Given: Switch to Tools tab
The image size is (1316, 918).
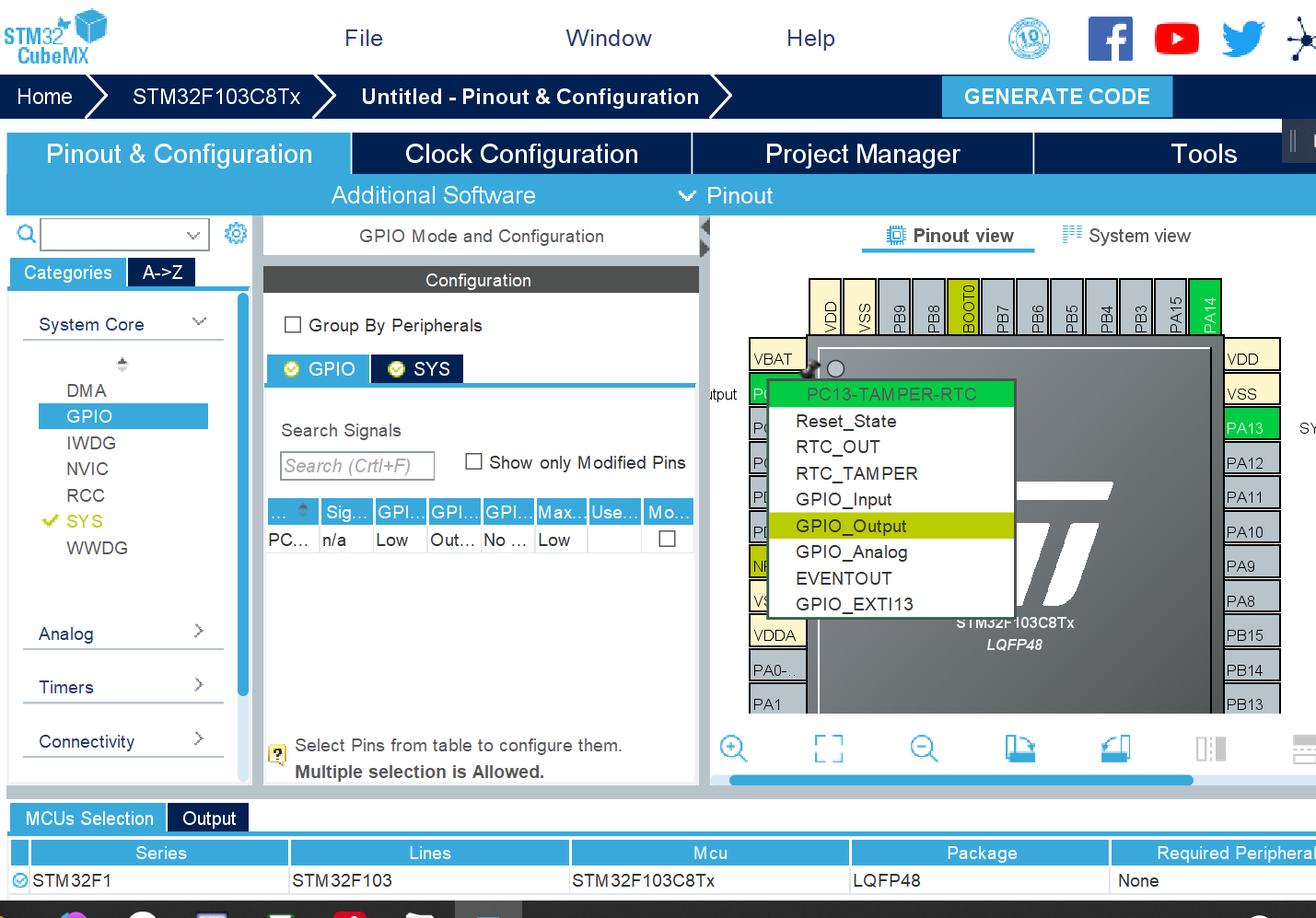Looking at the screenshot, I should point(1204,154).
